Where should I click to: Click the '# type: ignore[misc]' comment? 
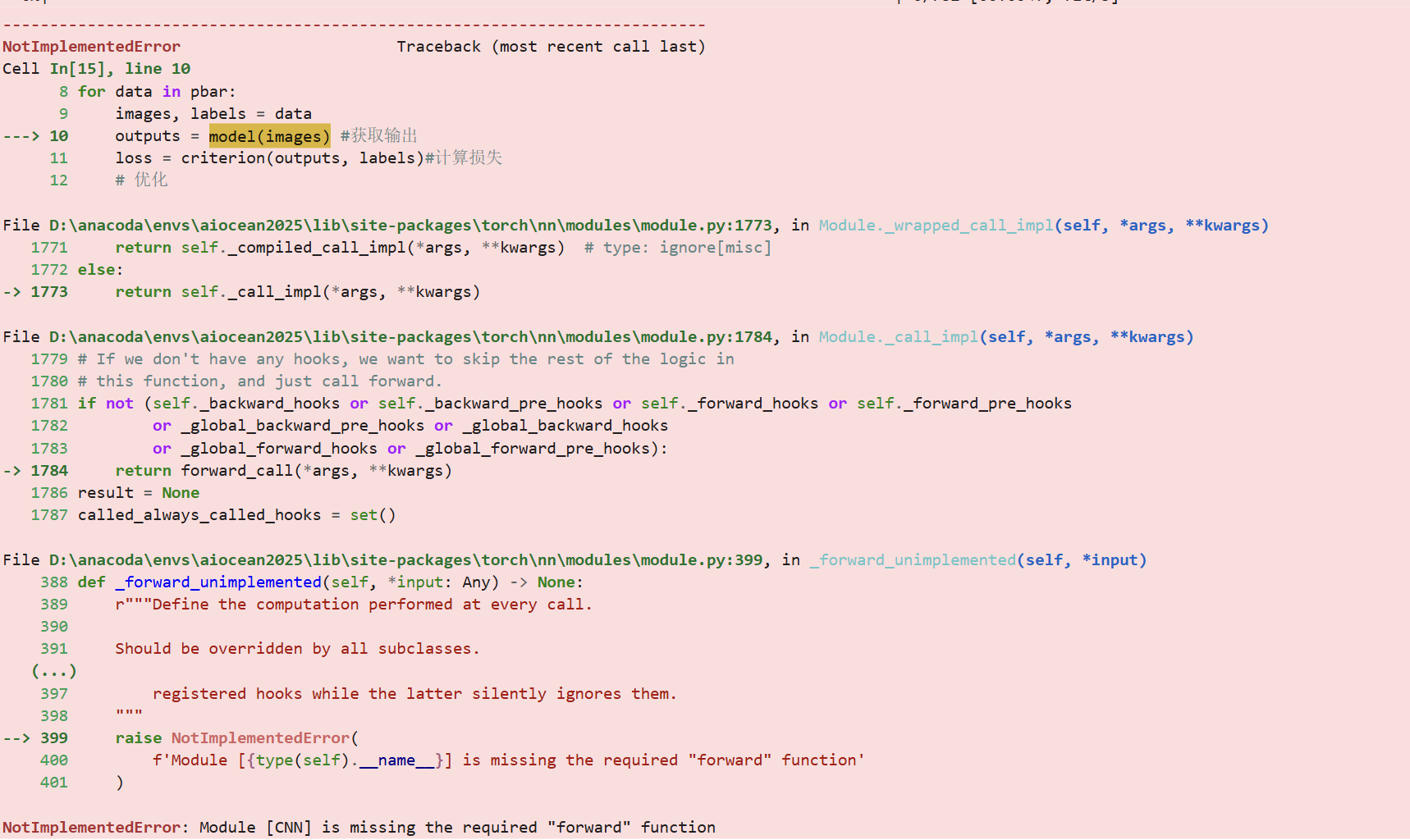point(677,248)
